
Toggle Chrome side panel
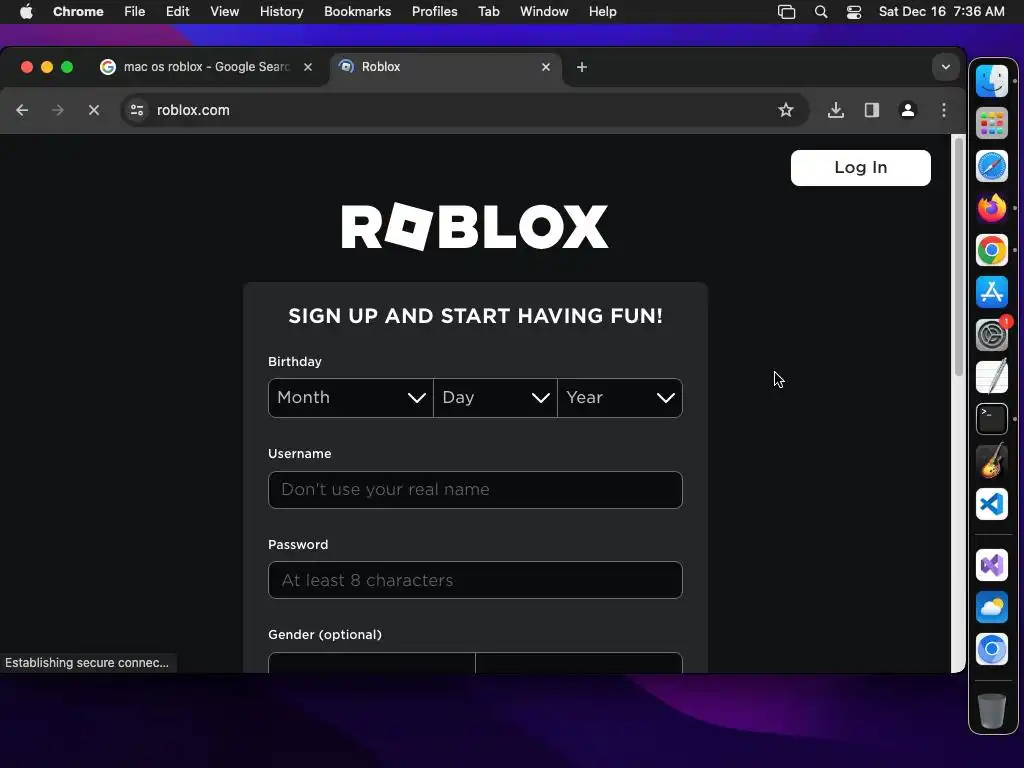click(x=872, y=110)
